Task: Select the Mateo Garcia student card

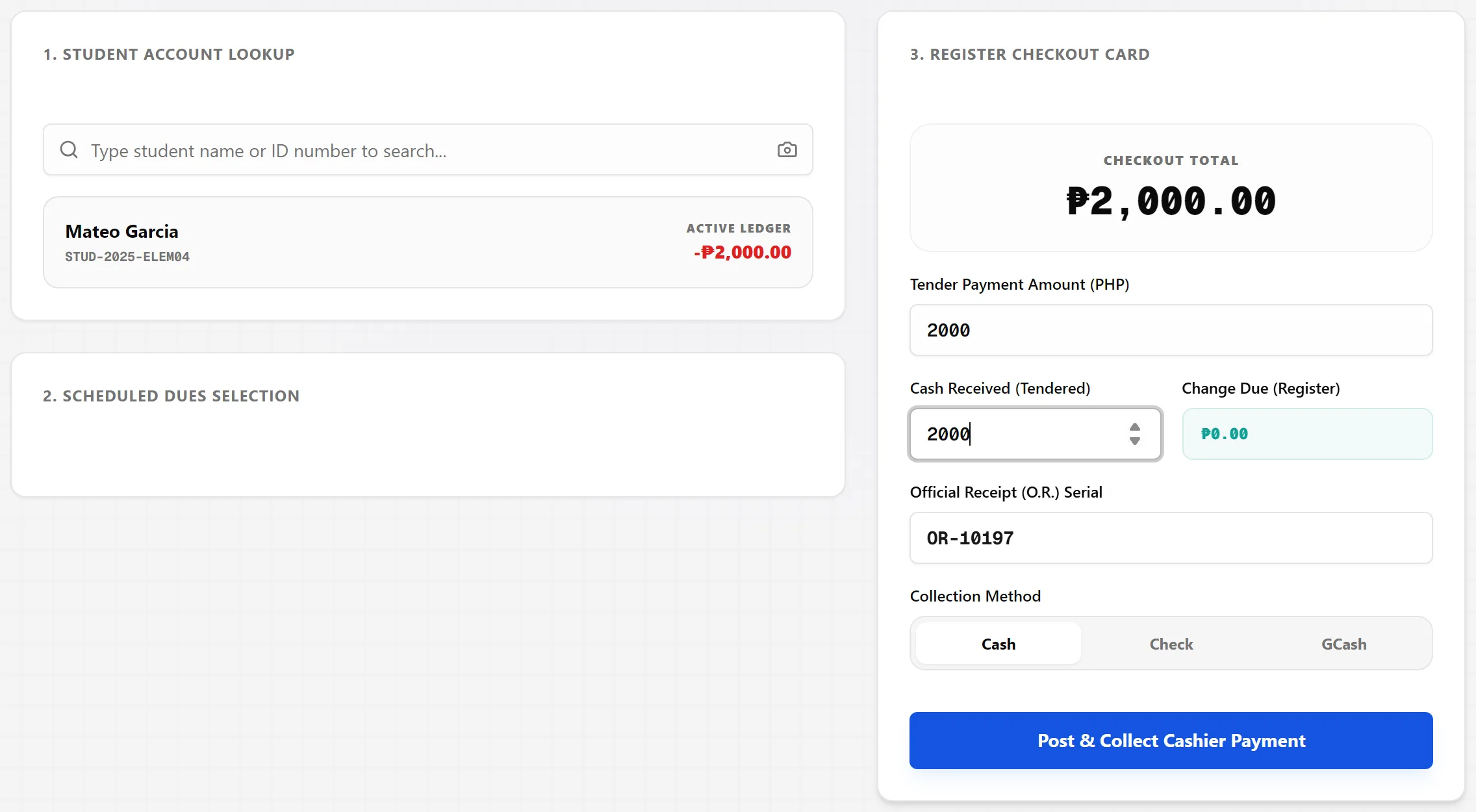Action: 427,242
